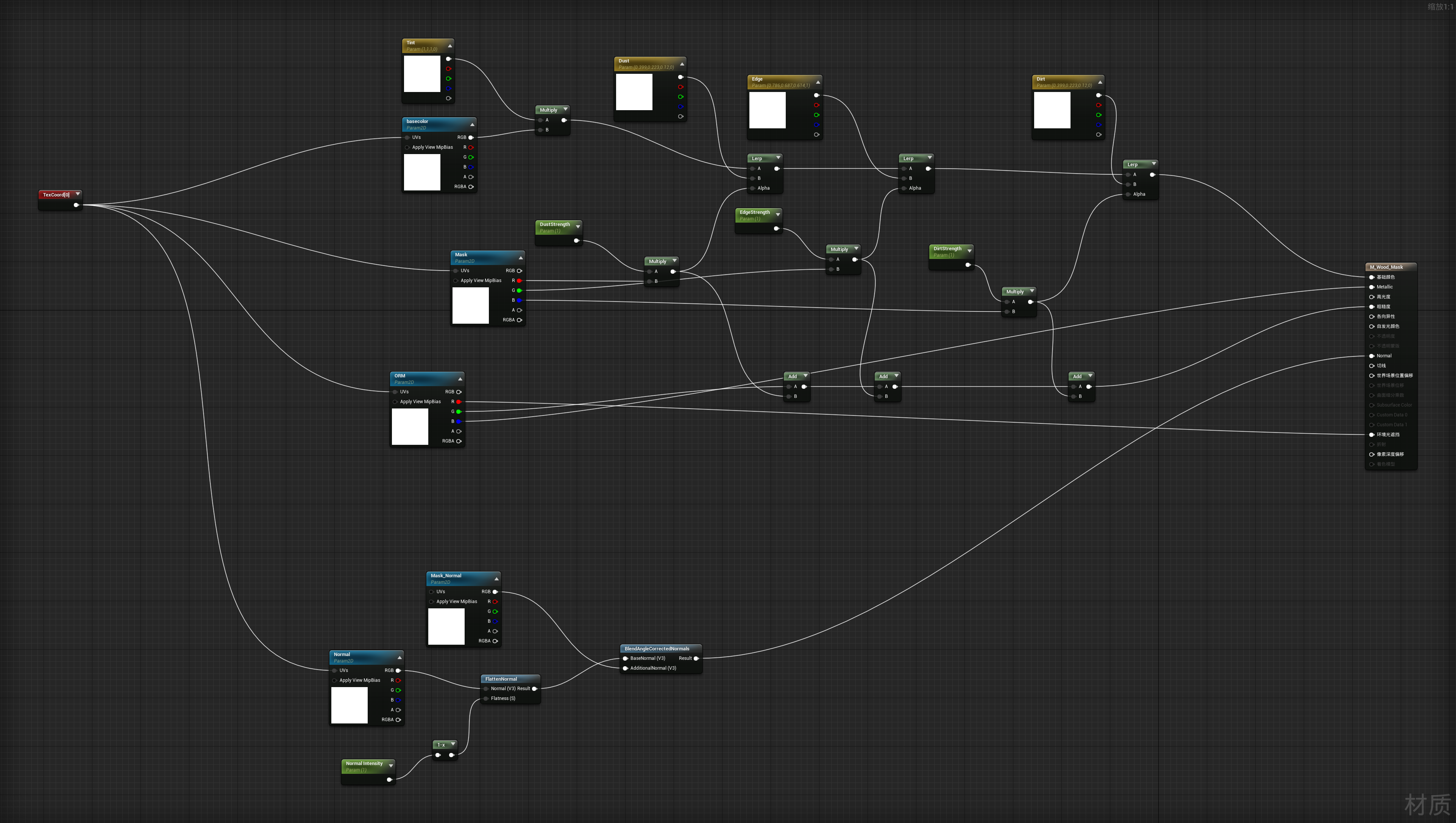Click the output pin on the TexCoord[0] node

click(x=76, y=205)
